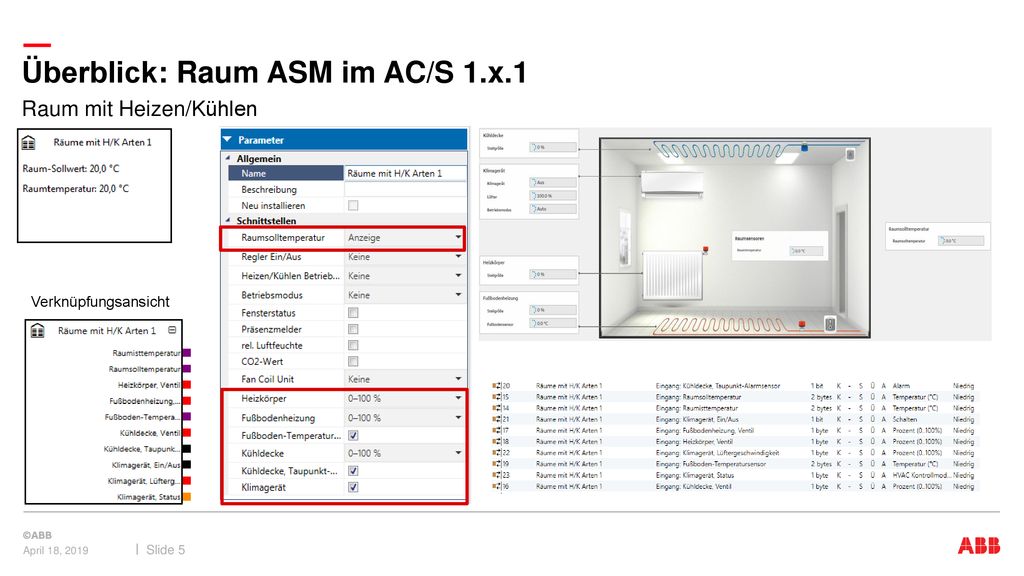
Task: Uncheck the Fußboden-Temperatur checkbox
Action: [353, 436]
